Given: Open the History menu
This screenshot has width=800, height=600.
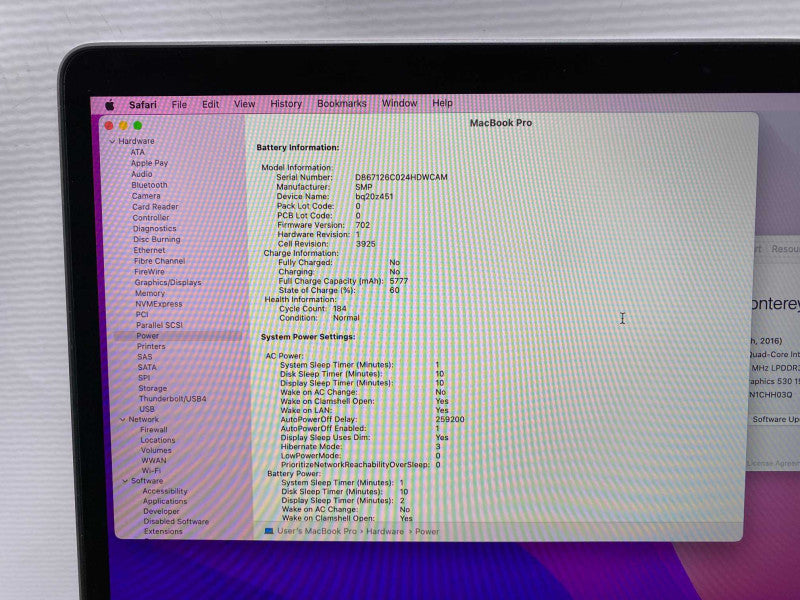Looking at the screenshot, I should point(286,104).
